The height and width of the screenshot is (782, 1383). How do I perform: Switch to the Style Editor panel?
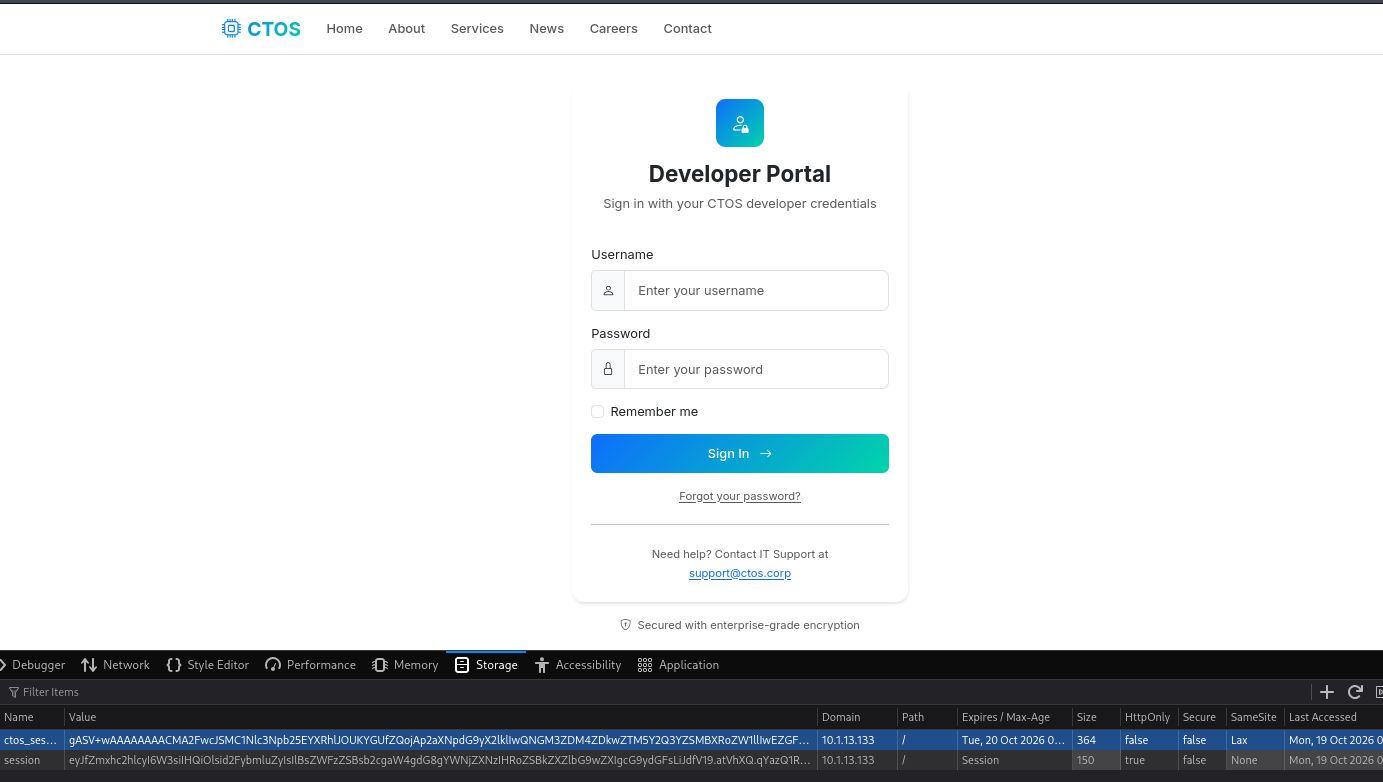click(207, 665)
